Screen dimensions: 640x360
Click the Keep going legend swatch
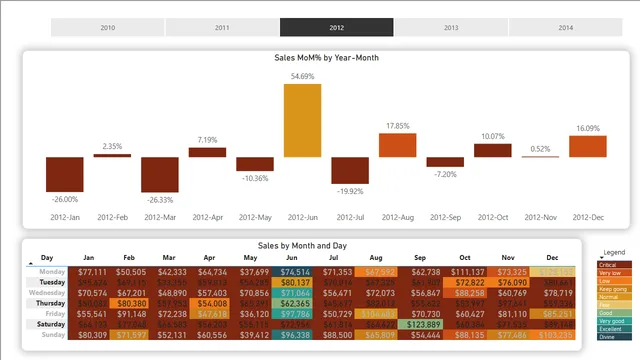[614, 289]
